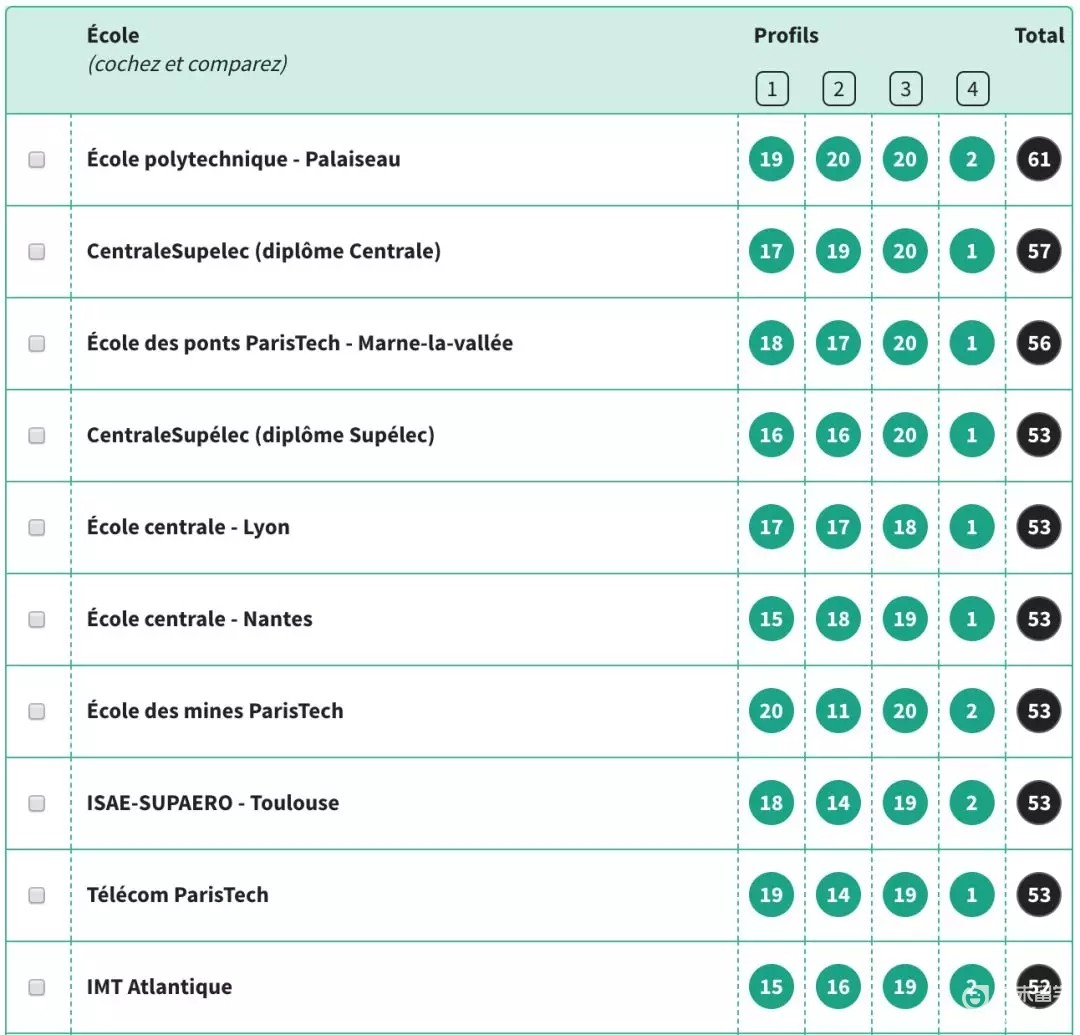Check the Télécom ParisTech checkbox
The width and height of the screenshot is (1080, 1035).
tap(37, 895)
